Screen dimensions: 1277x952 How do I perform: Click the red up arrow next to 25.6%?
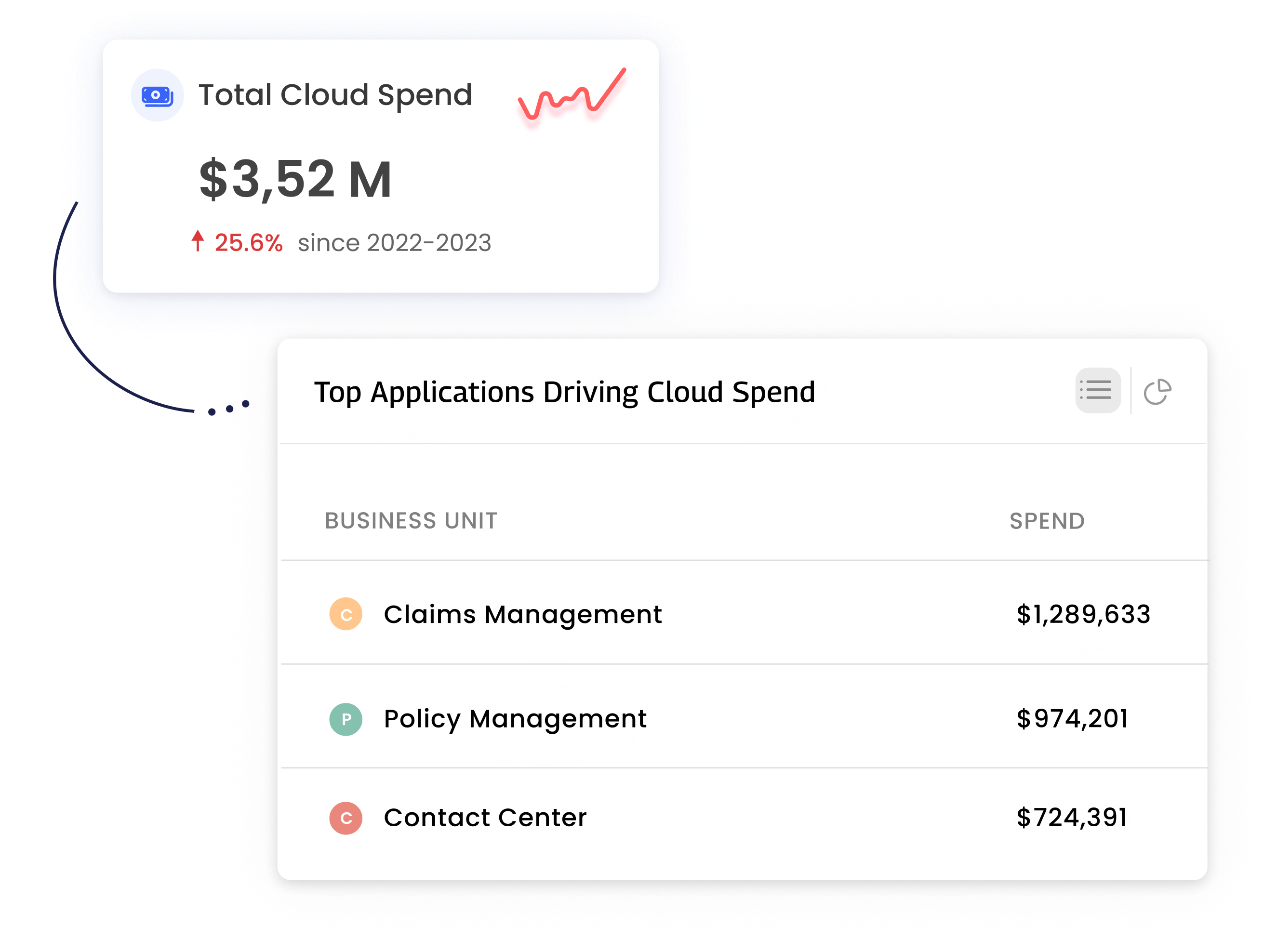tap(198, 241)
